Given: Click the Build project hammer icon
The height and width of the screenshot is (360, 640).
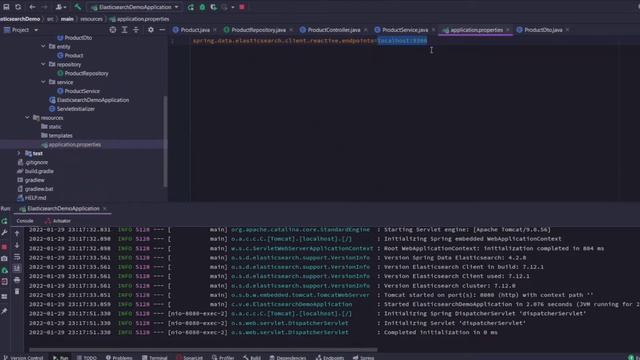Looking at the screenshot, I should pyautogui.click(x=78, y=7).
